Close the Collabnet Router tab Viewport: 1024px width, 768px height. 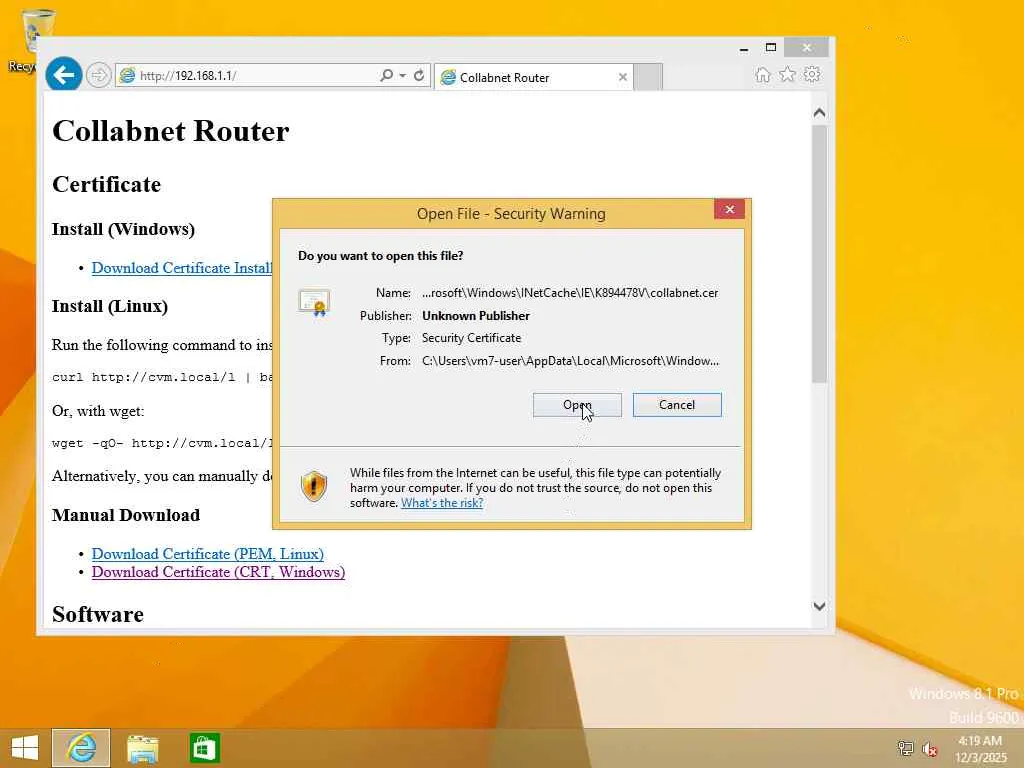pos(623,77)
